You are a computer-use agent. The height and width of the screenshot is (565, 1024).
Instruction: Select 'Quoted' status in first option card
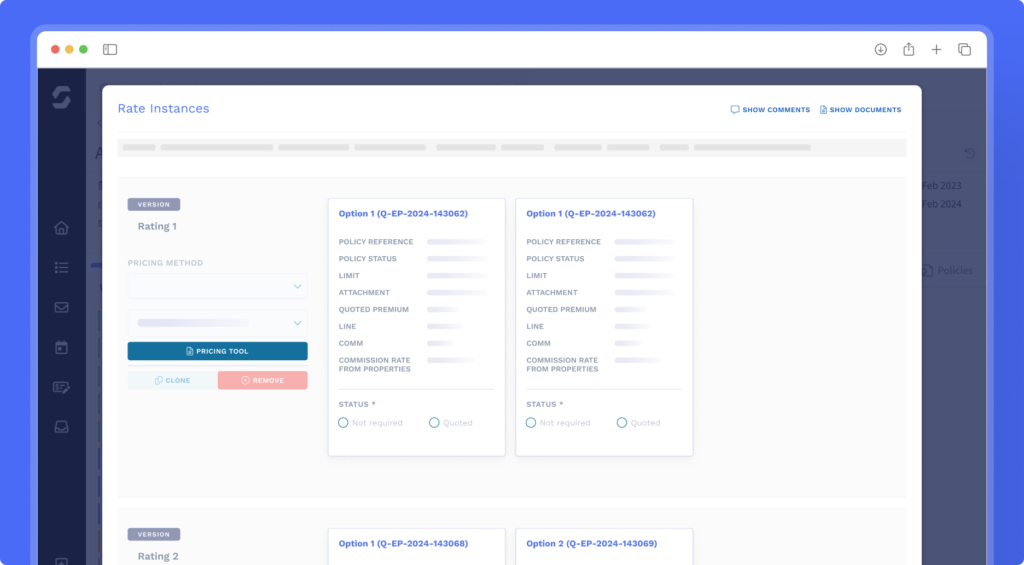point(435,423)
